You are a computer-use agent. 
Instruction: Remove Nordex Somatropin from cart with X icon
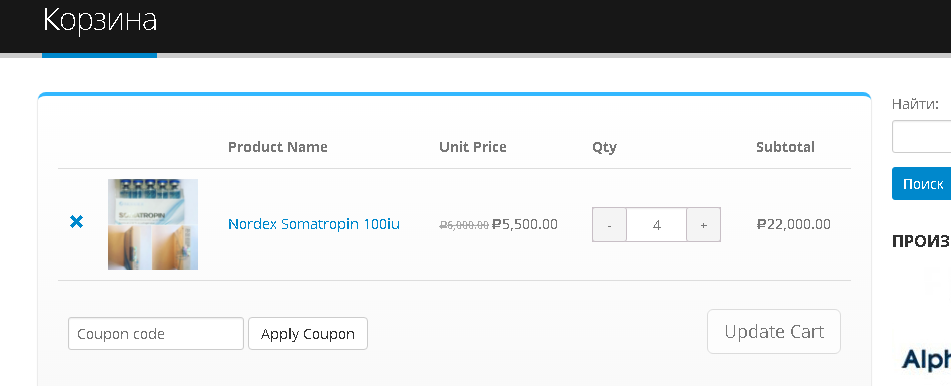tap(76, 222)
